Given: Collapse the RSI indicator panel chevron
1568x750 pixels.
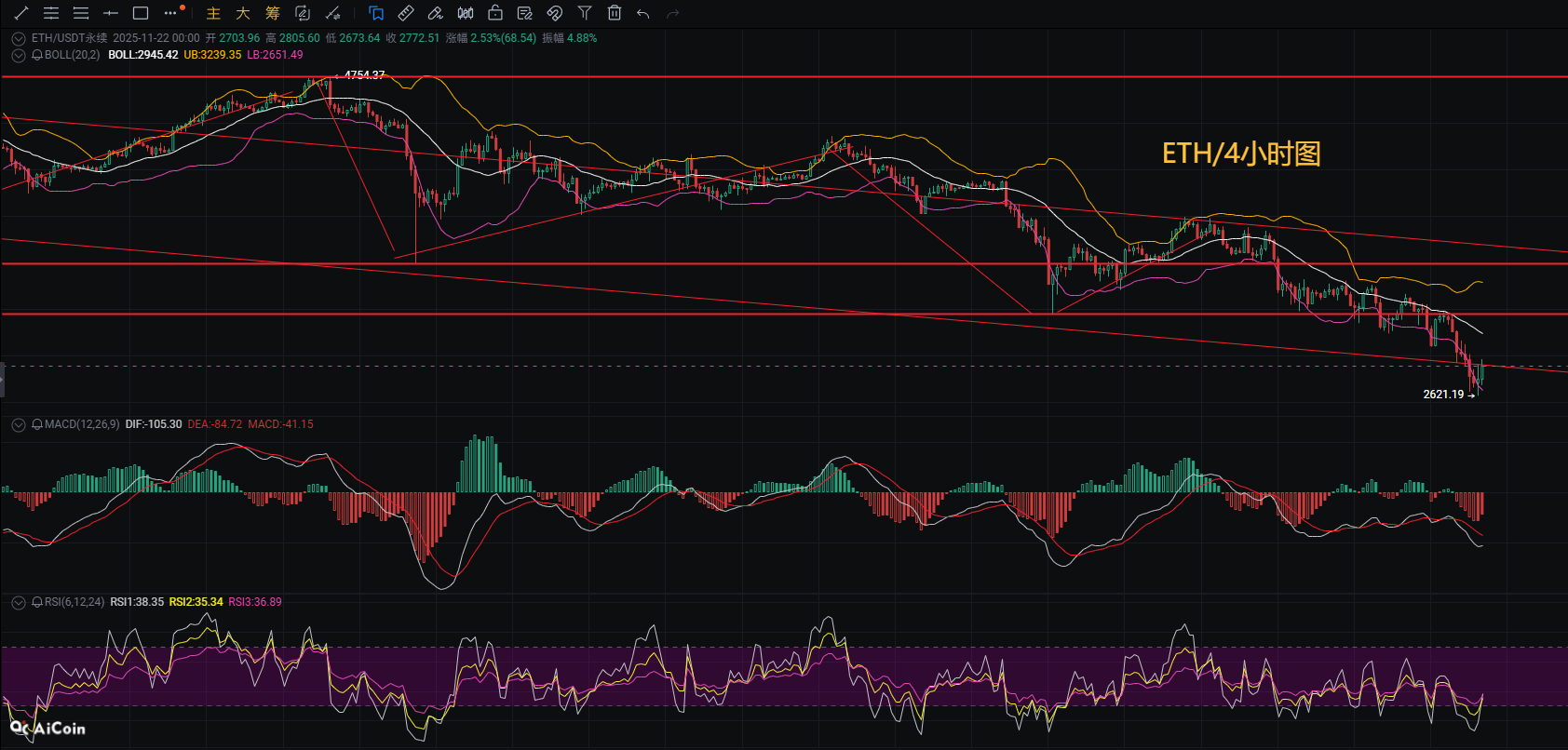Looking at the screenshot, I should pos(18,602).
